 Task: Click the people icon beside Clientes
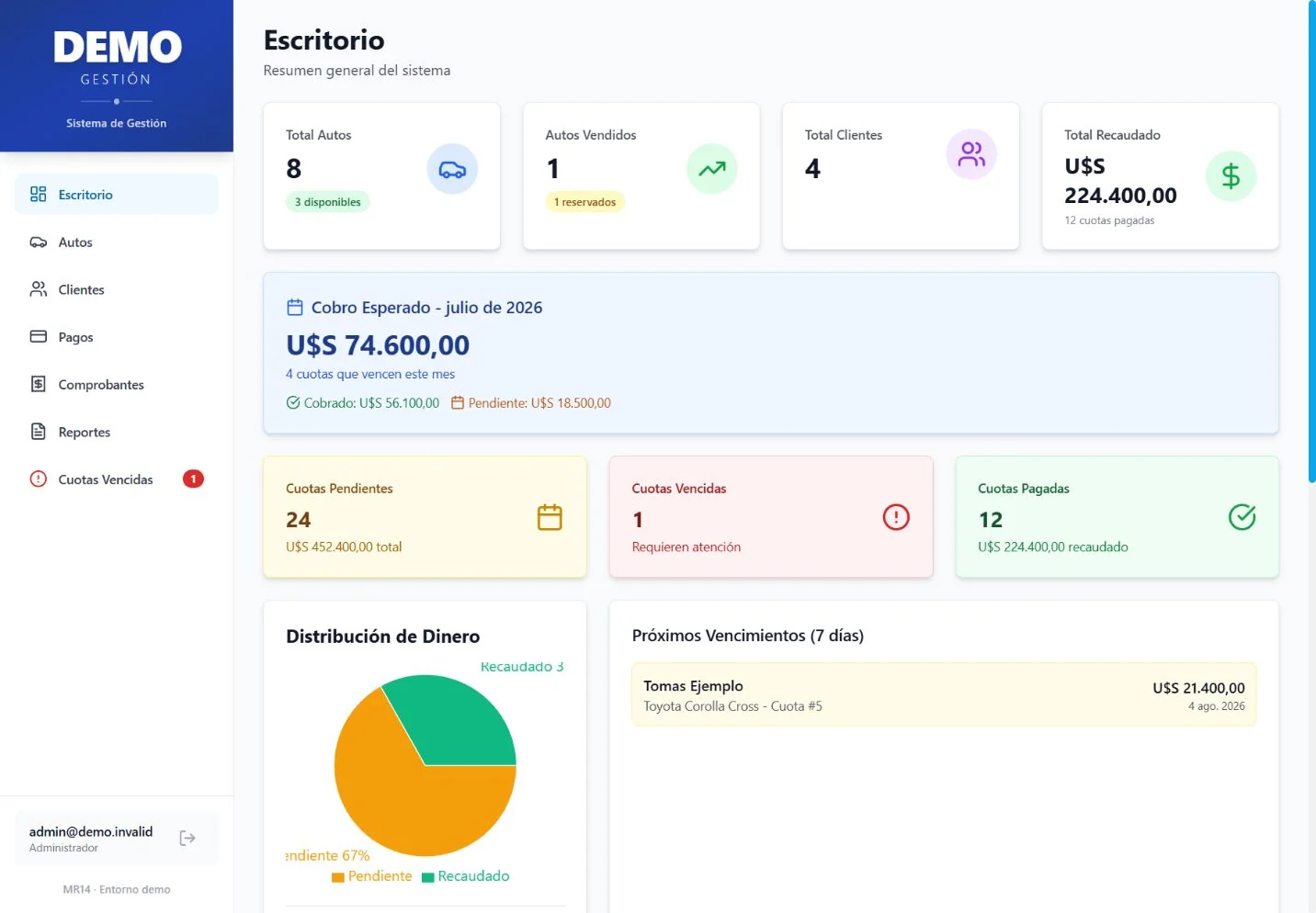38,289
